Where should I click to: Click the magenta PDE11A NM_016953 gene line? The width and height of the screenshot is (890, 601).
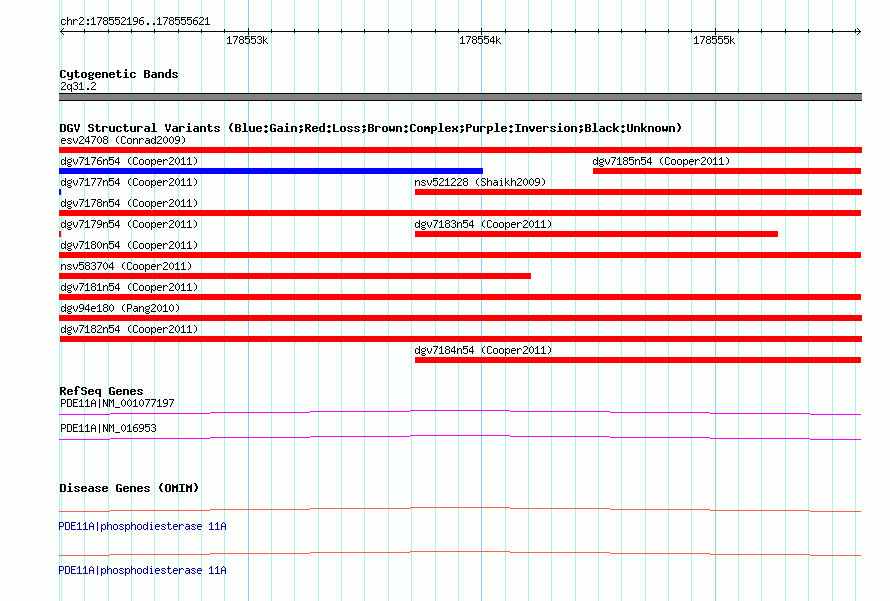[460, 437]
